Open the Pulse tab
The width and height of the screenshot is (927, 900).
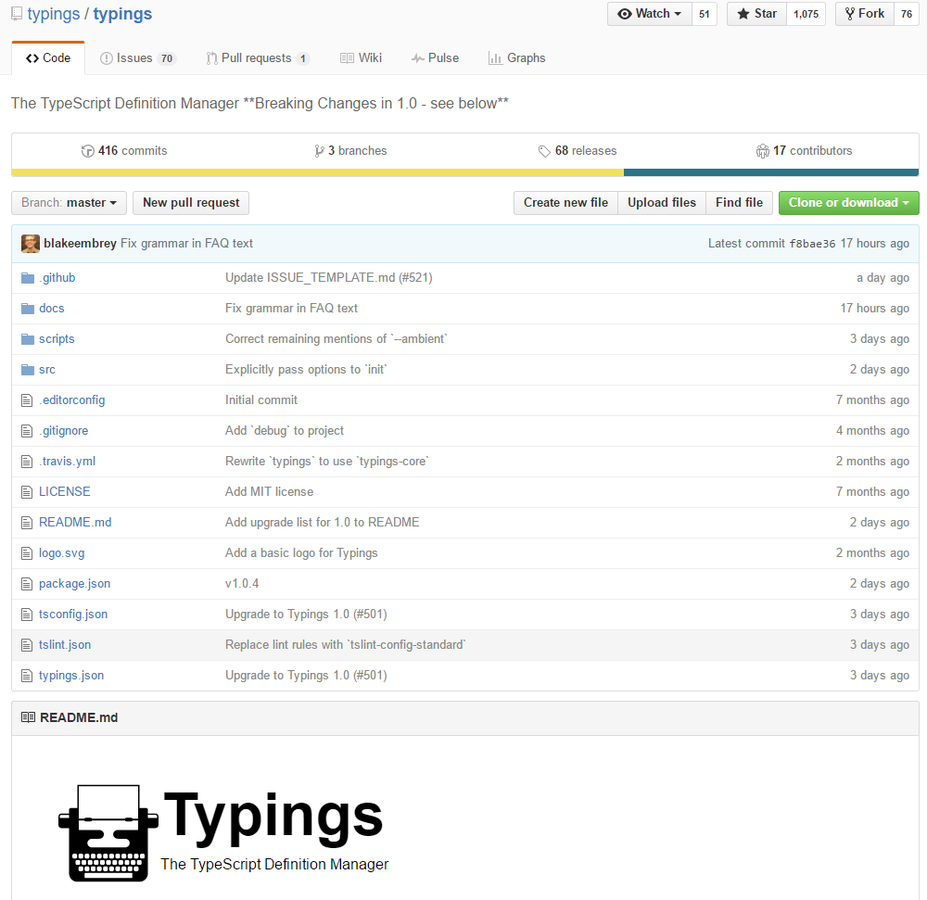(x=435, y=58)
